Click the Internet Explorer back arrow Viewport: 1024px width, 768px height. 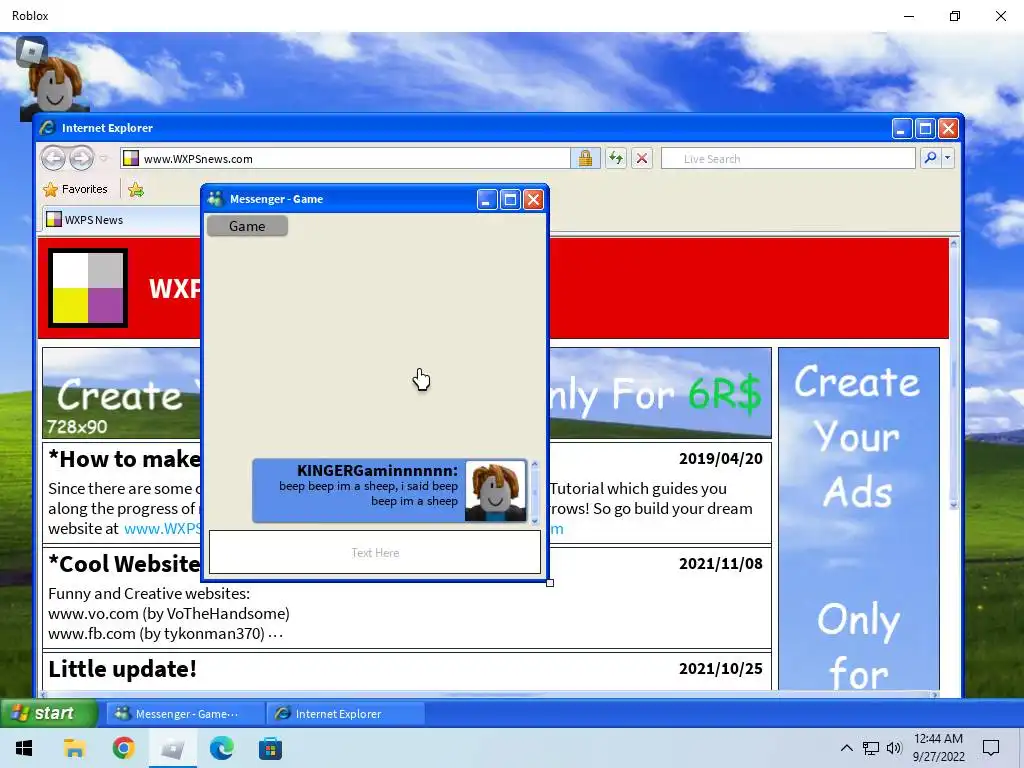[x=54, y=158]
